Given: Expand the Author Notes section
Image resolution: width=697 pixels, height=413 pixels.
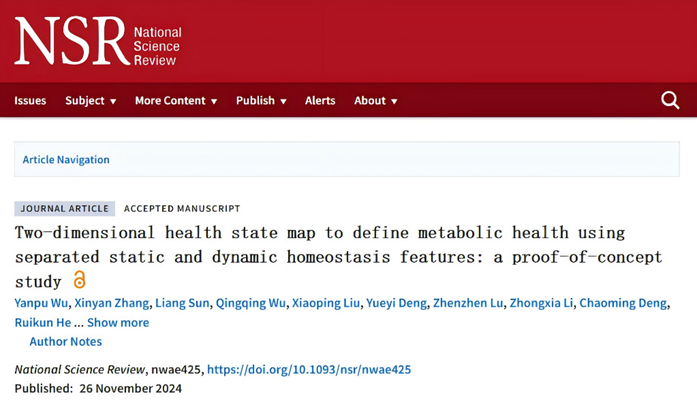Looking at the screenshot, I should [x=65, y=342].
